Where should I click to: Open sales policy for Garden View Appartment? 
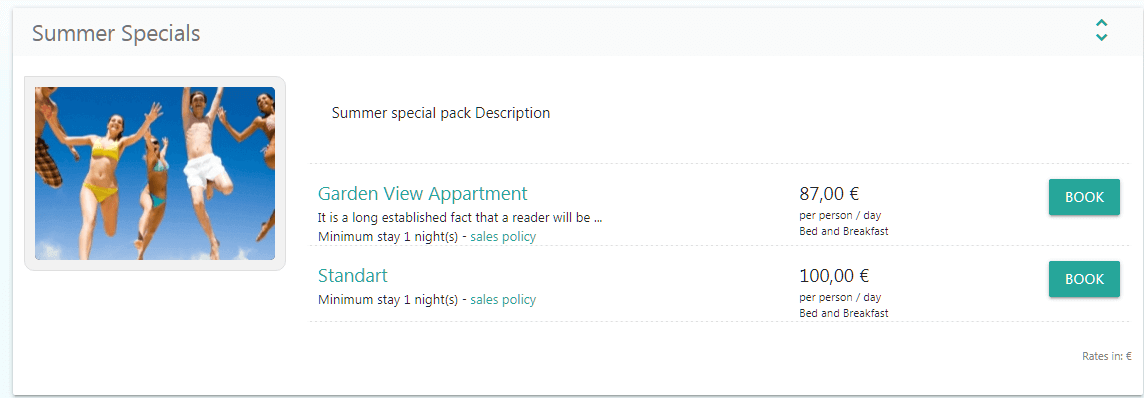(x=503, y=236)
